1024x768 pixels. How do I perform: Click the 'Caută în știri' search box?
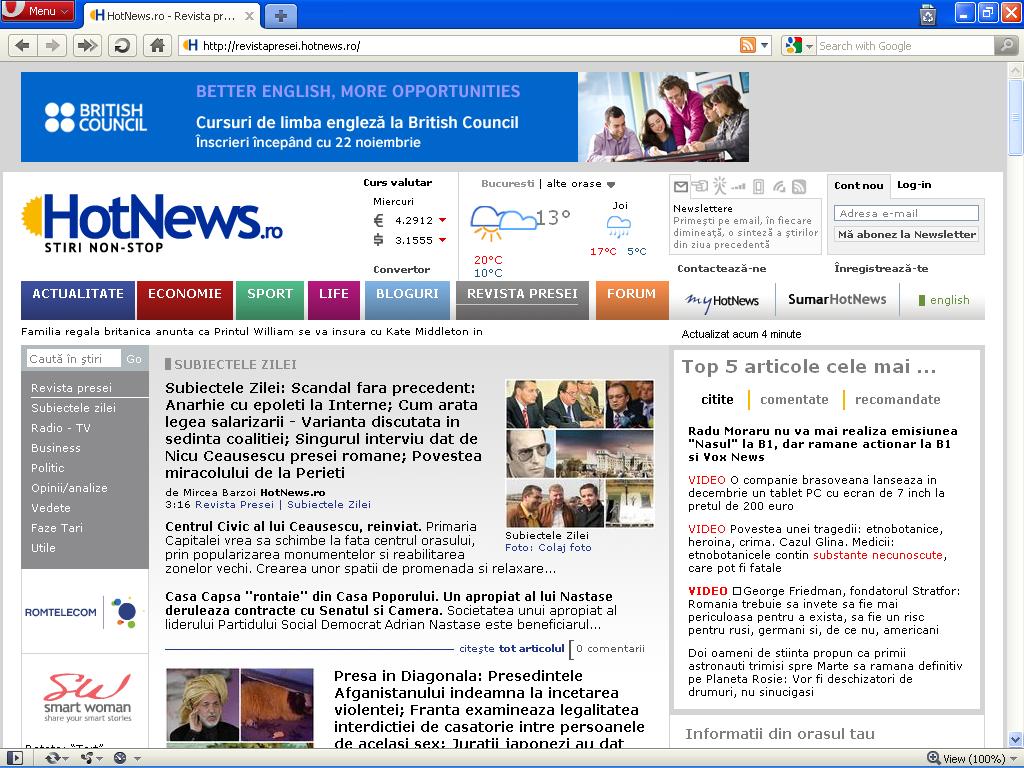point(74,359)
